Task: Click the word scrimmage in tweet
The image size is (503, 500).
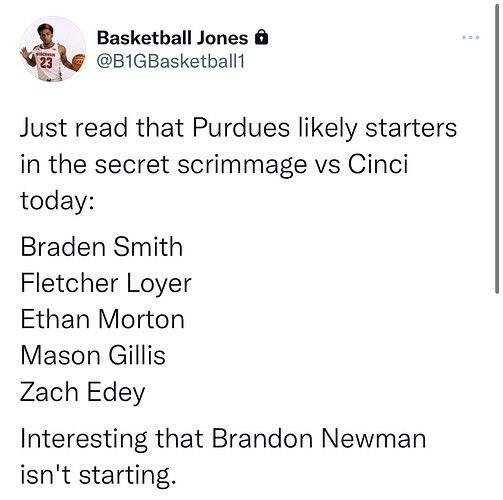Action: point(242,166)
